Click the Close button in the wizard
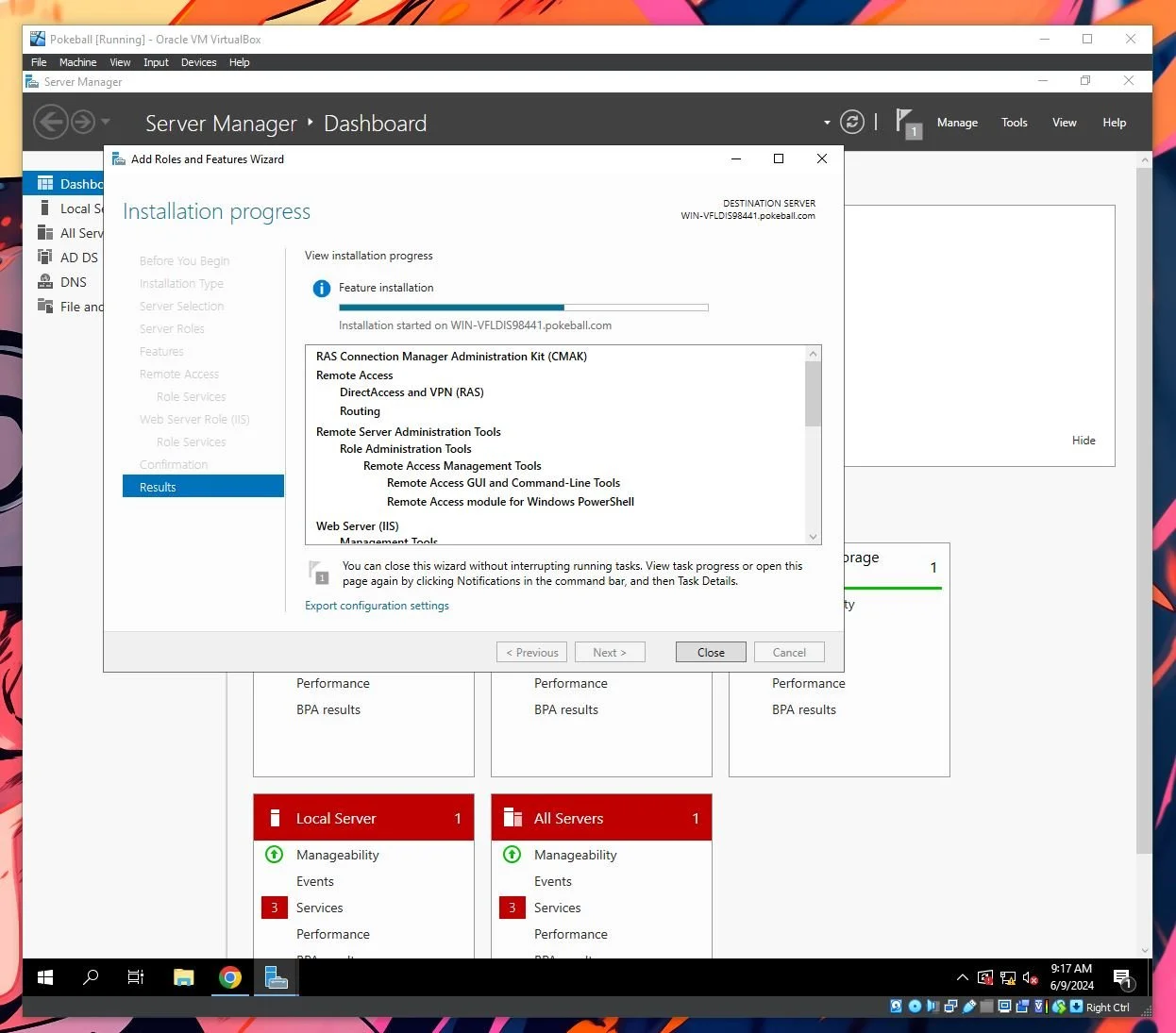Screen dimensions: 1176x1033 [x=711, y=652]
